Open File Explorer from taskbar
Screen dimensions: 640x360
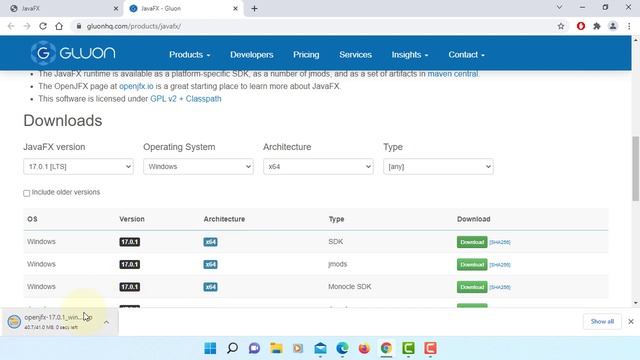tap(276, 348)
